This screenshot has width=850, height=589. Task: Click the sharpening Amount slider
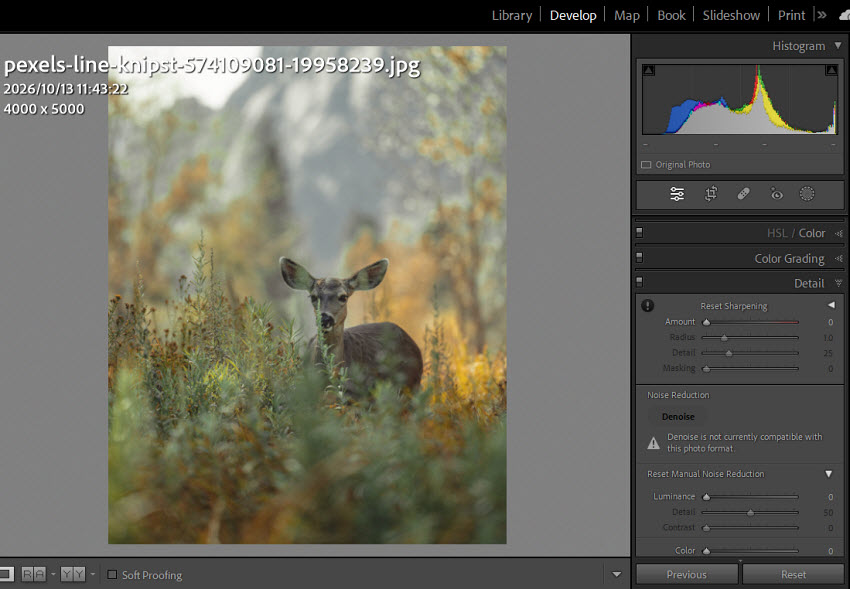point(750,322)
